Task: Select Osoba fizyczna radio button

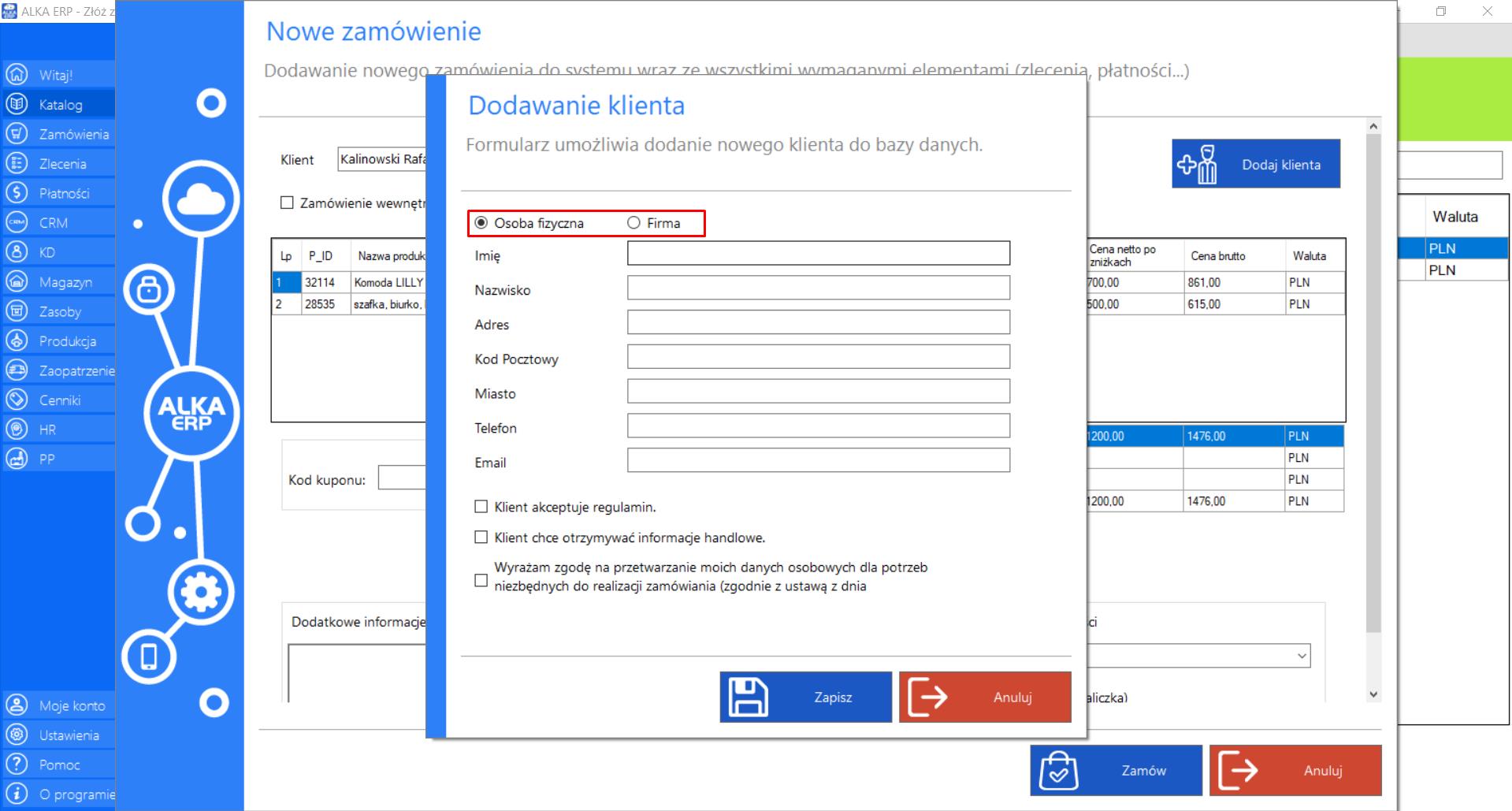Action: tap(481, 223)
